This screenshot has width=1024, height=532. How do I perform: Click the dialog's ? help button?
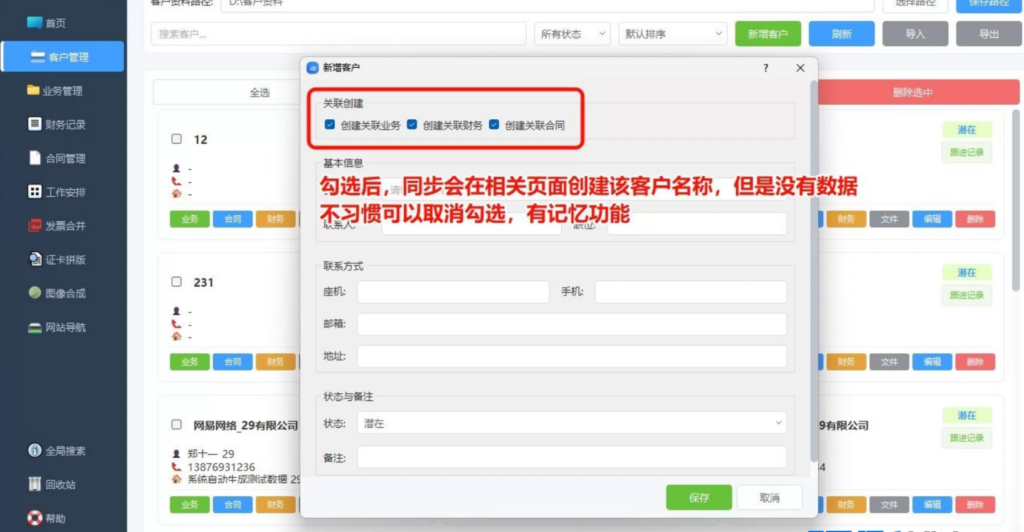[x=766, y=68]
